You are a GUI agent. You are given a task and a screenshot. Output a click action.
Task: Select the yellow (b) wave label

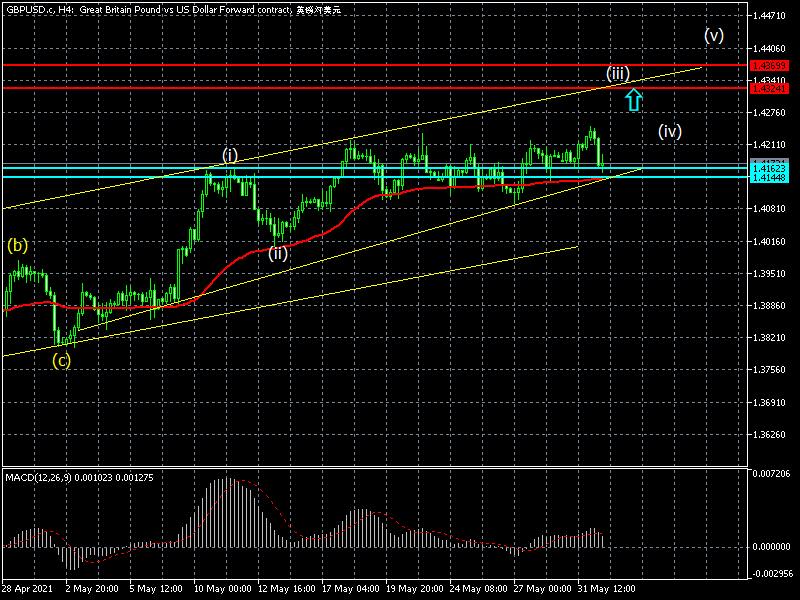pos(18,244)
